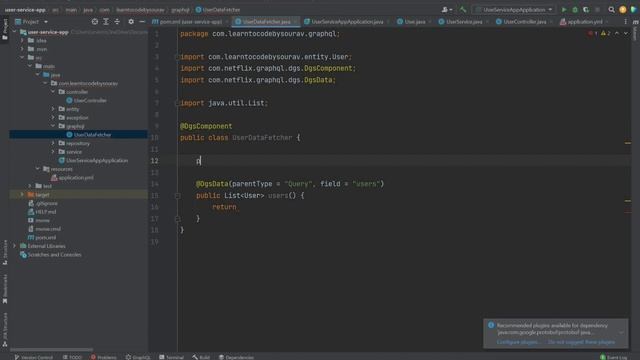Image resolution: width=640 pixels, height=360 pixels.
Task: Expand the repository package
Action: point(53,143)
